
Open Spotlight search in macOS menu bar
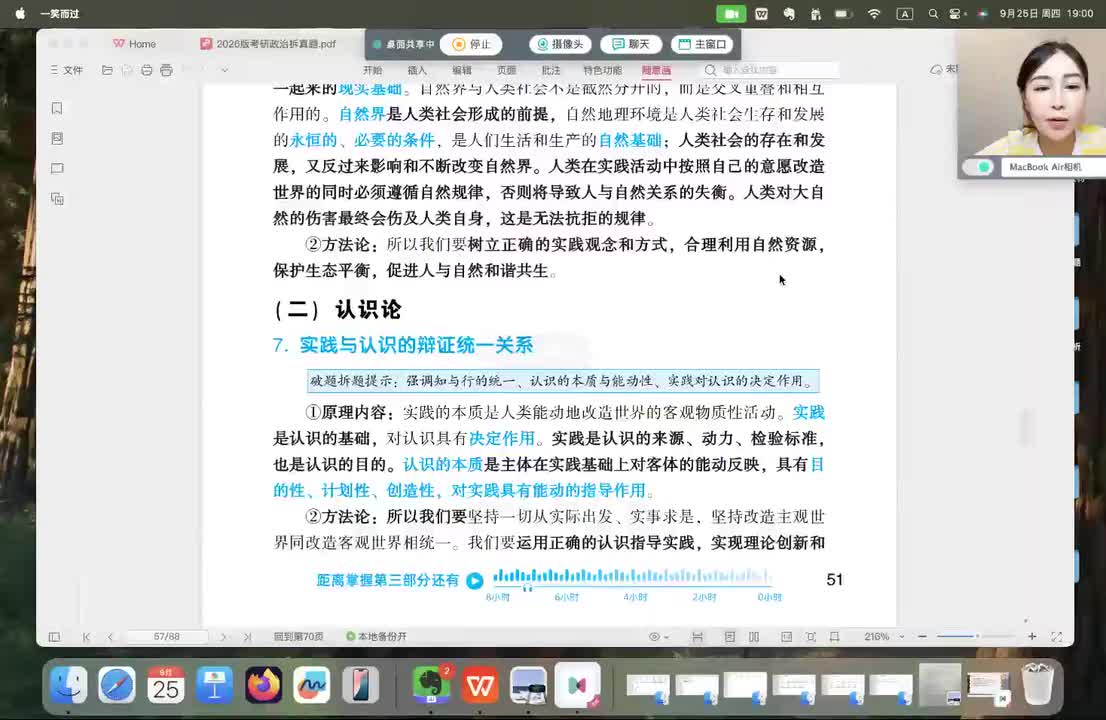click(933, 13)
